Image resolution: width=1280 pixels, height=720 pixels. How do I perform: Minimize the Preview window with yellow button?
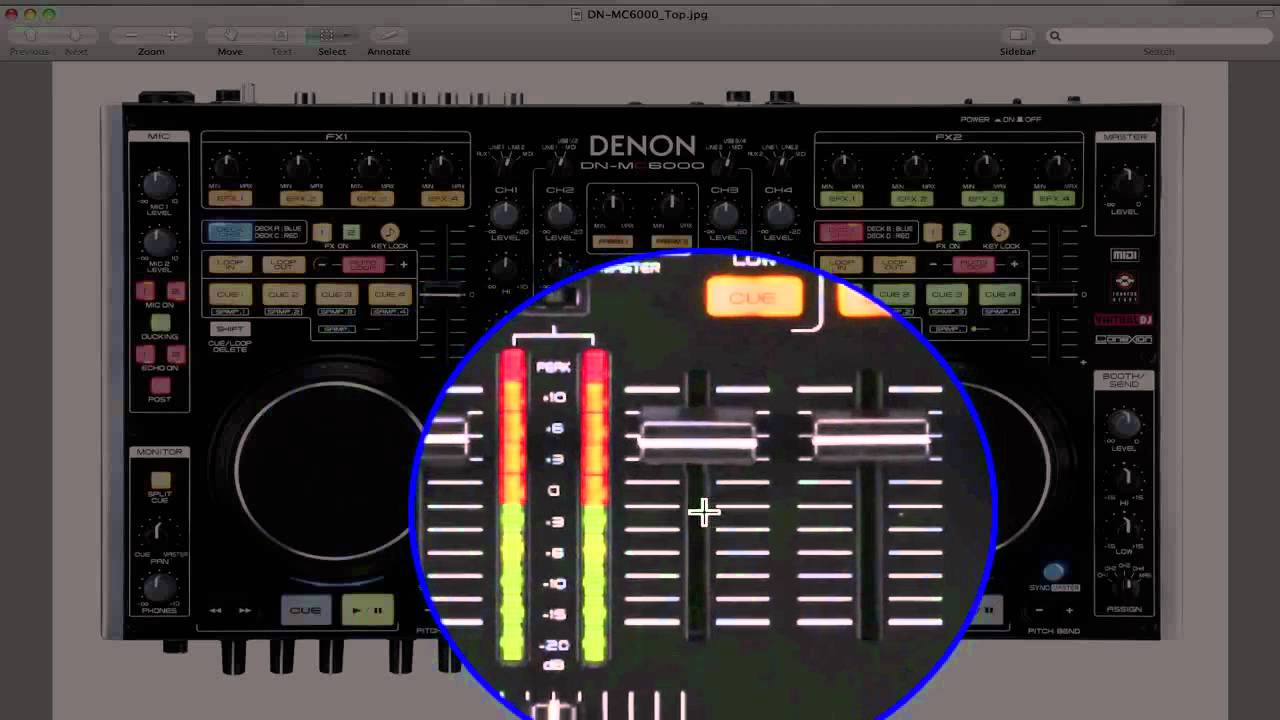click(x=30, y=14)
